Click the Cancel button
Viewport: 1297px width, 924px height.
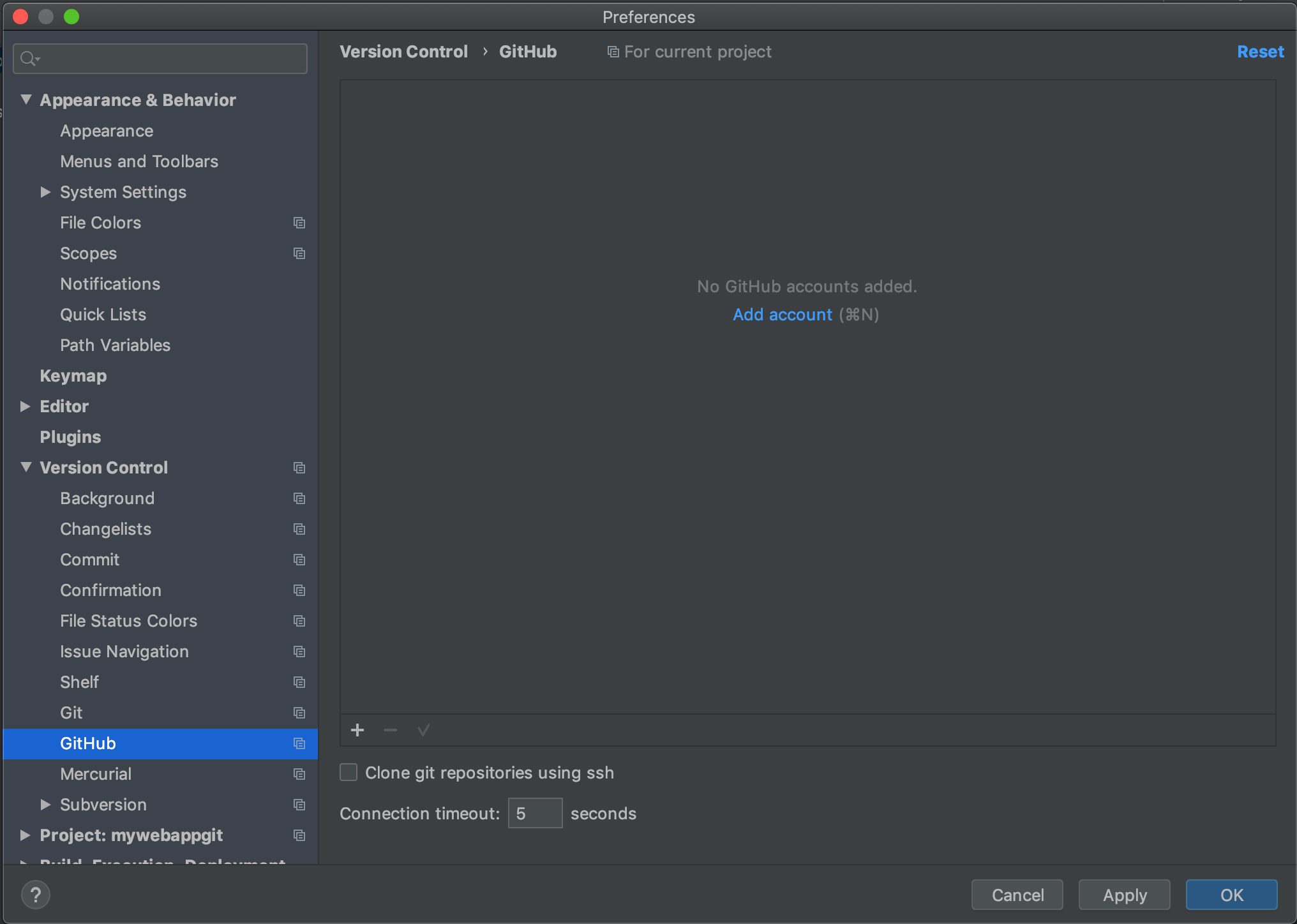[x=1017, y=895]
